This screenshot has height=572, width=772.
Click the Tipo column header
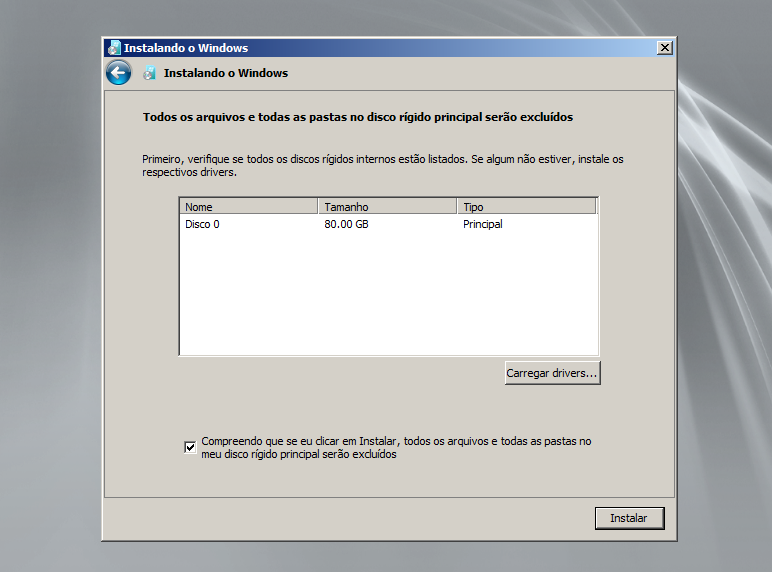[526, 207]
